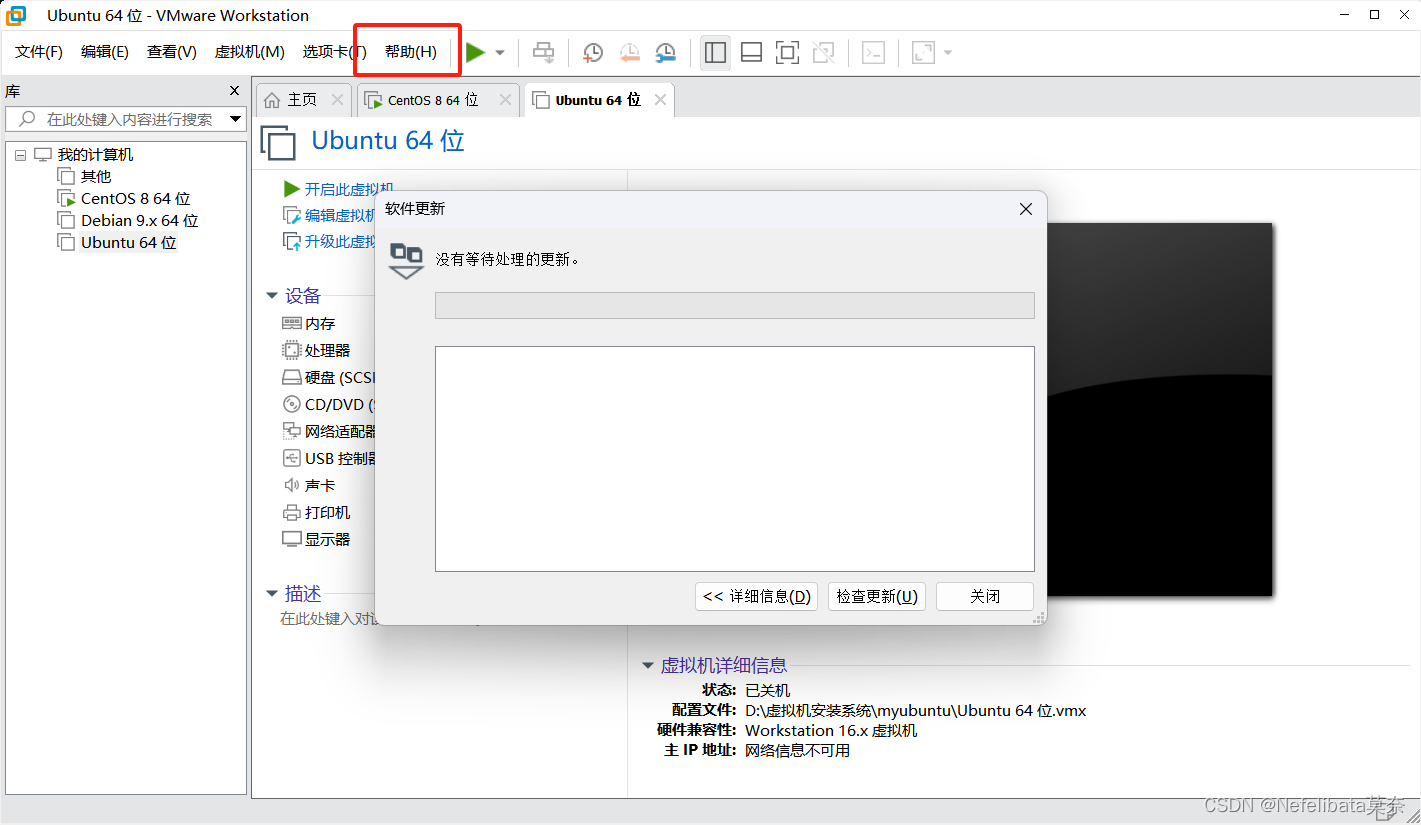Click the 详细信息(D) button in dialog
Image resolution: width=1421 pixels, height=825 pixels.
[757, 597]
